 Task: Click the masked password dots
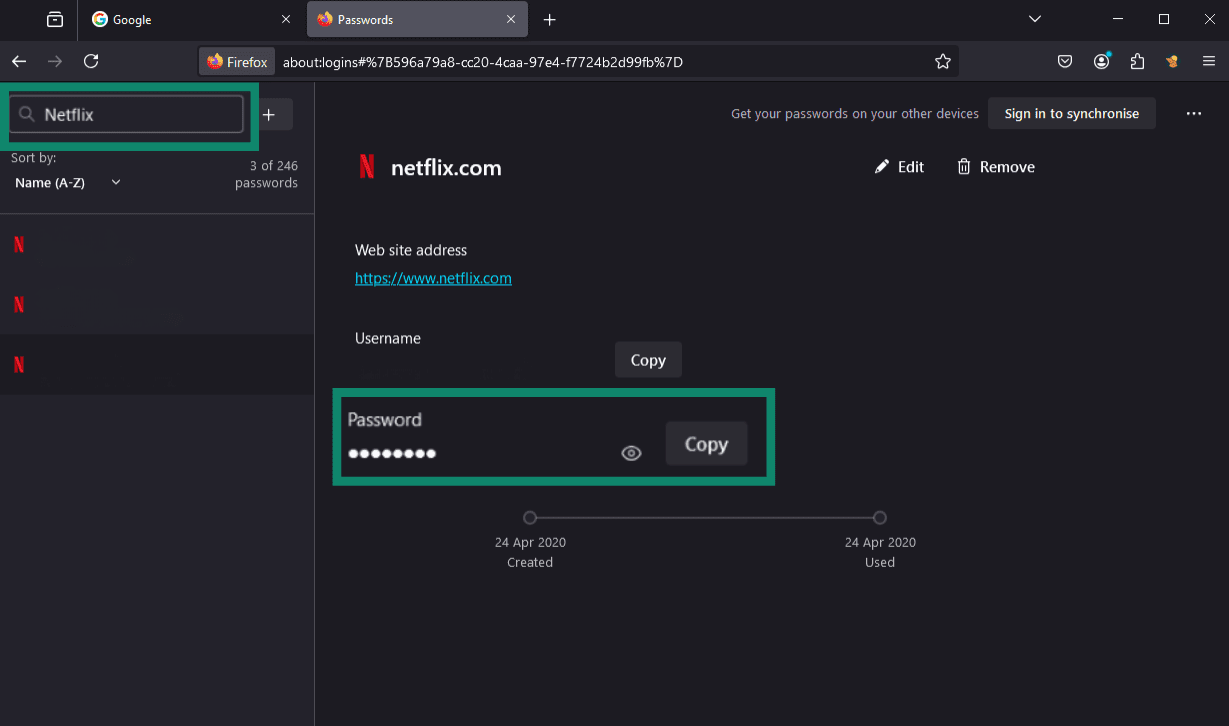click(x=392, y=454)
